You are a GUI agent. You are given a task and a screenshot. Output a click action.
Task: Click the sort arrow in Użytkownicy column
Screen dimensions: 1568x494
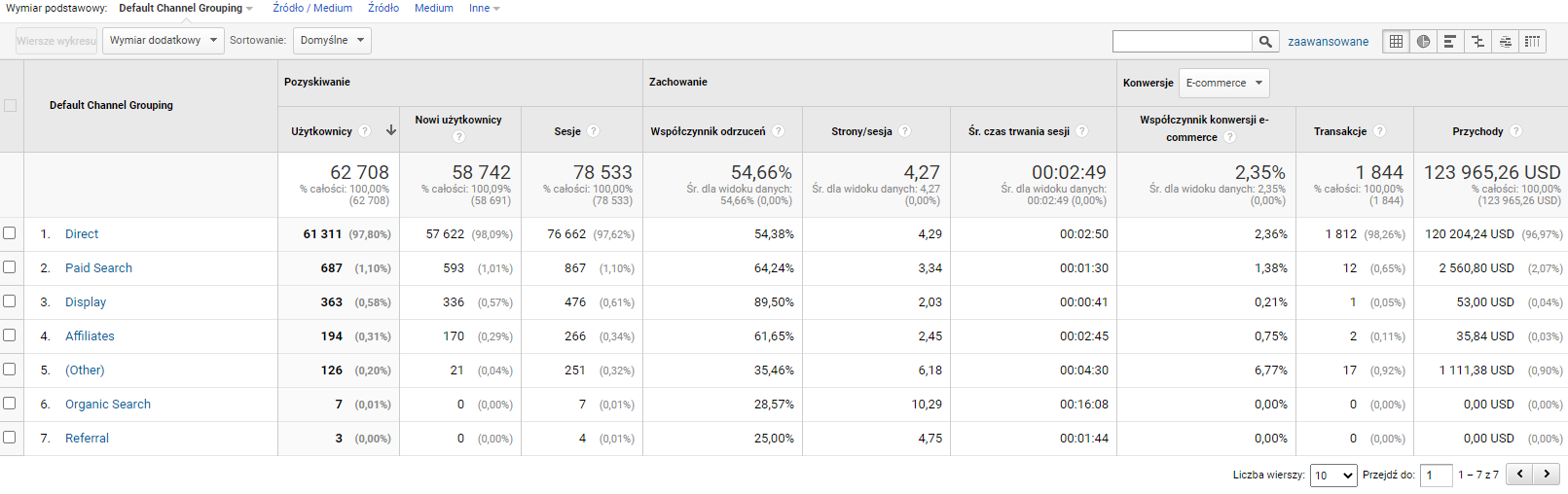tap(391, 130)
